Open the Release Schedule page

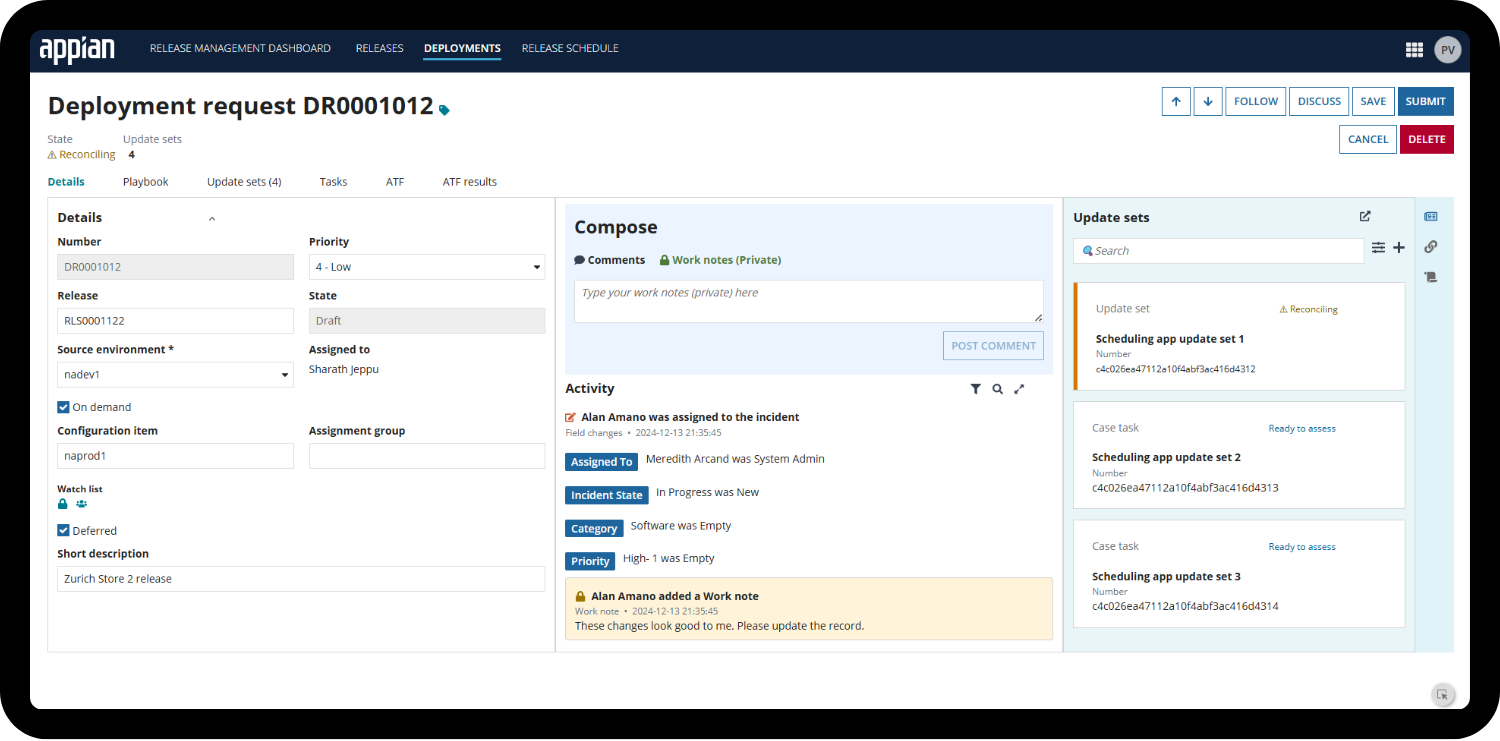570,48
